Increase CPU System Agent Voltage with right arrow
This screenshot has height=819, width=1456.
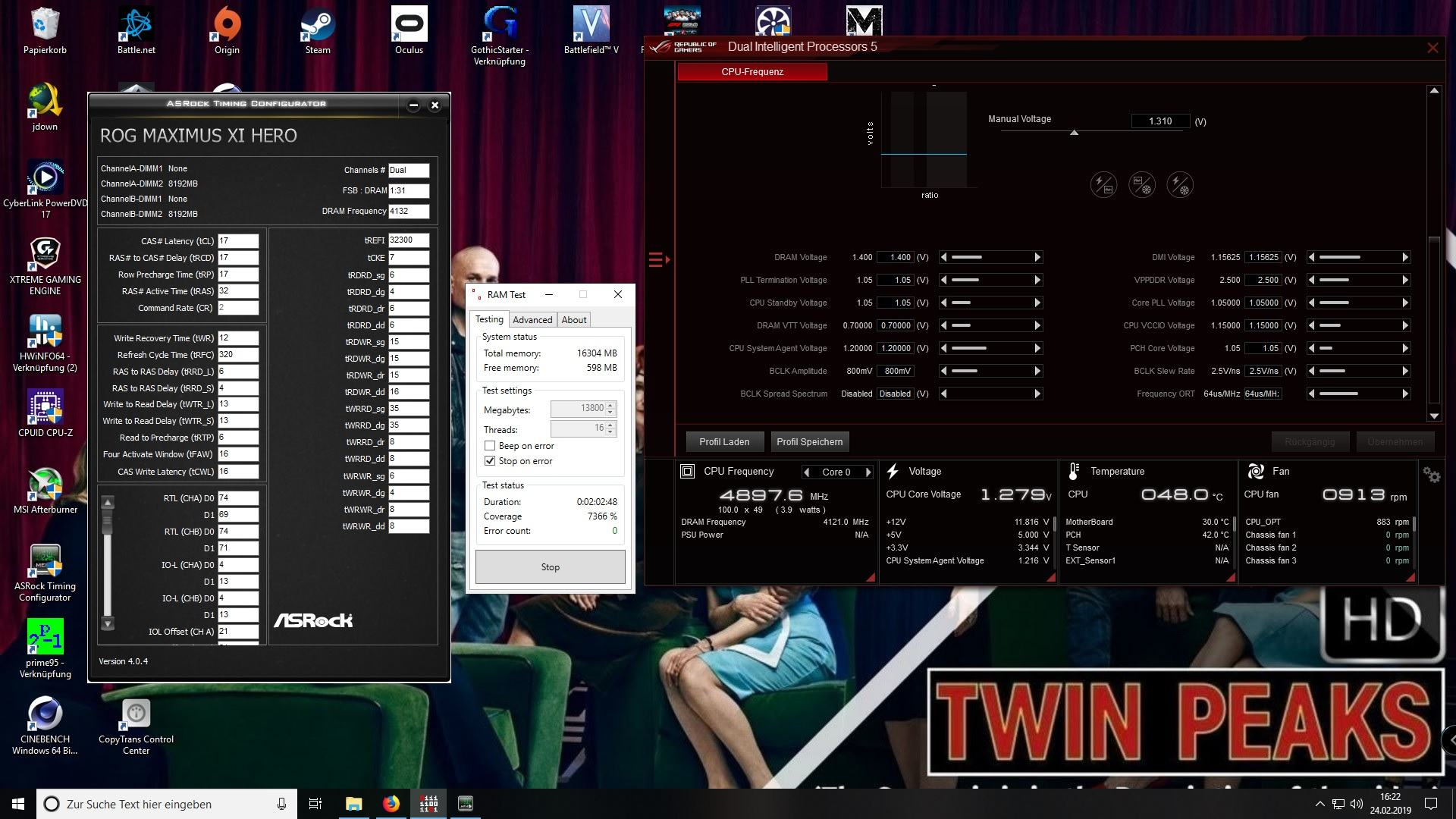tap(1037, 348)
